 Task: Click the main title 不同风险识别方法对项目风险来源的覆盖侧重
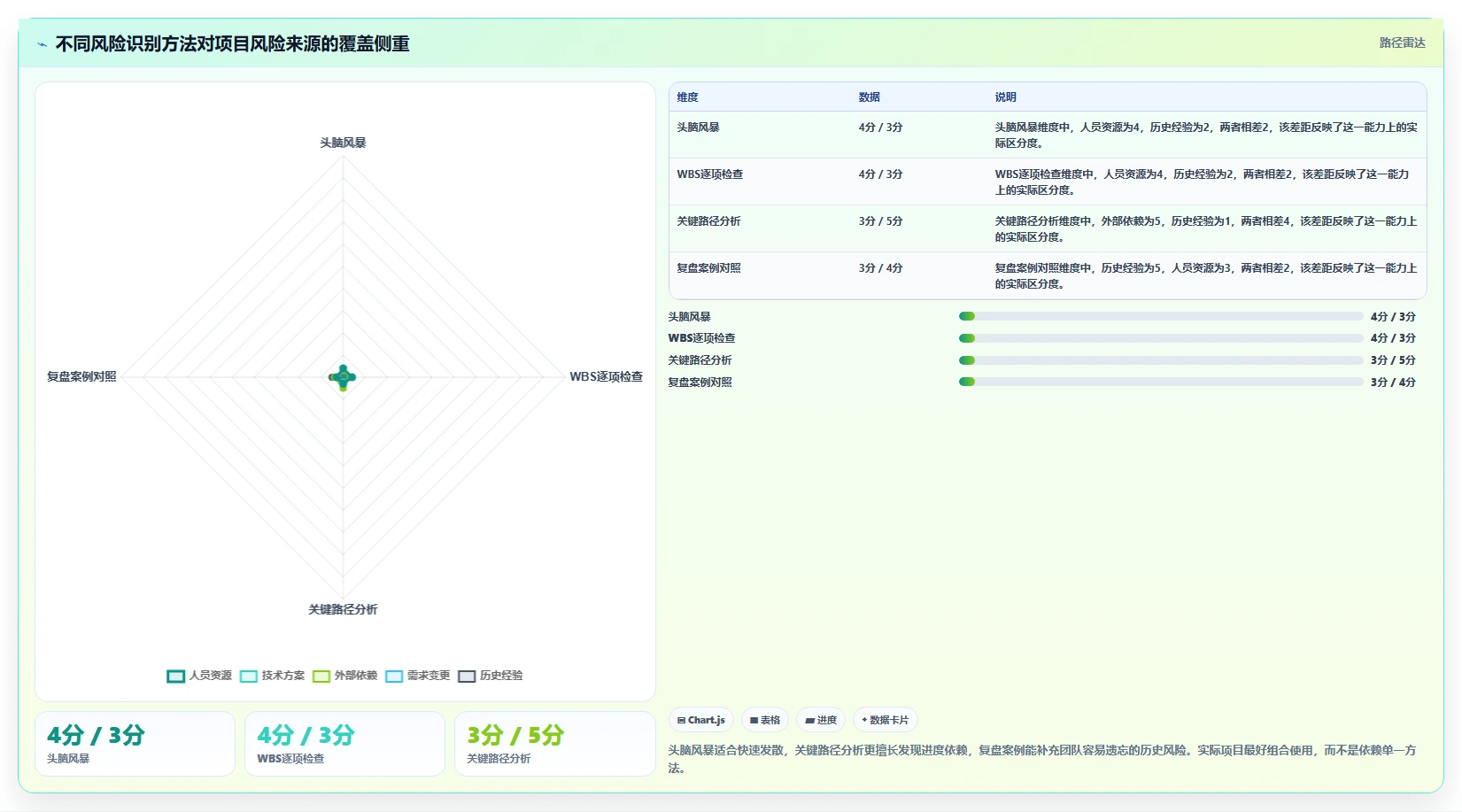point(232,43)
